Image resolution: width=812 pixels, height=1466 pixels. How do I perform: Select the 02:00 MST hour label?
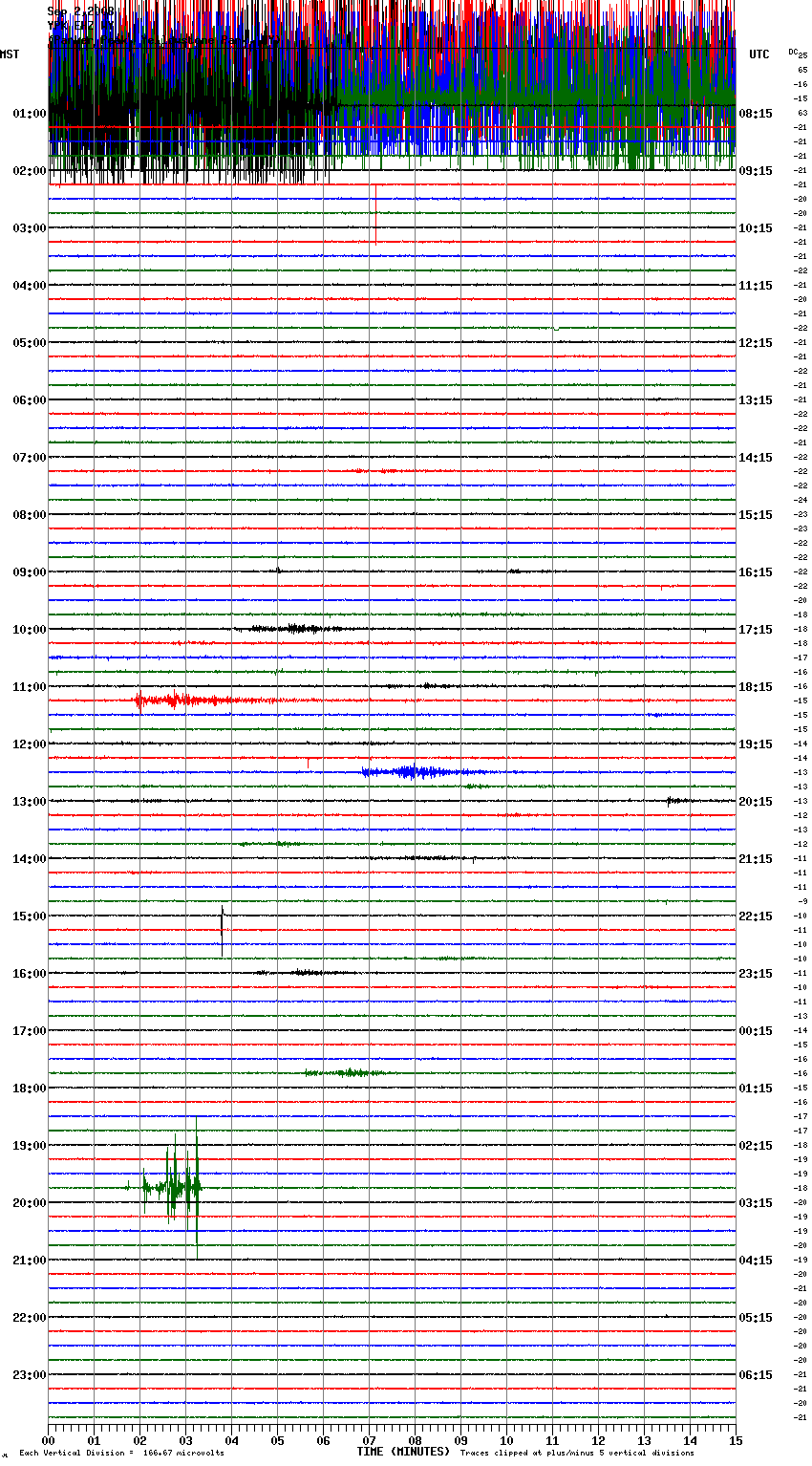click(30, 171)
